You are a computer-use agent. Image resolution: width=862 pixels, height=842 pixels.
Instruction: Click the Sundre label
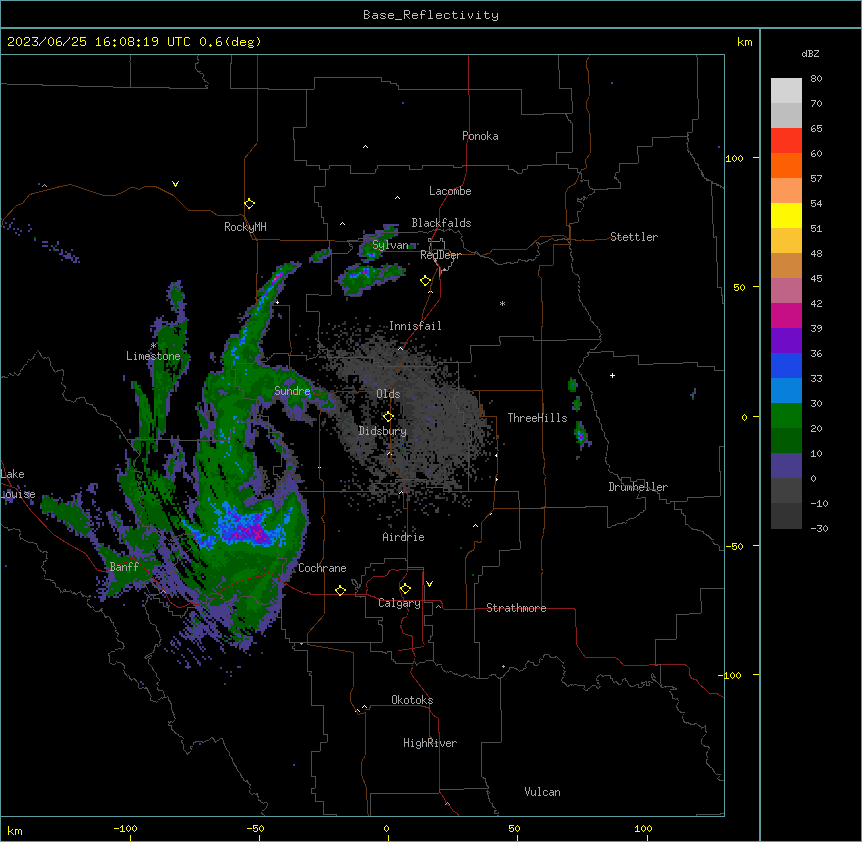[x=292, y=391]
